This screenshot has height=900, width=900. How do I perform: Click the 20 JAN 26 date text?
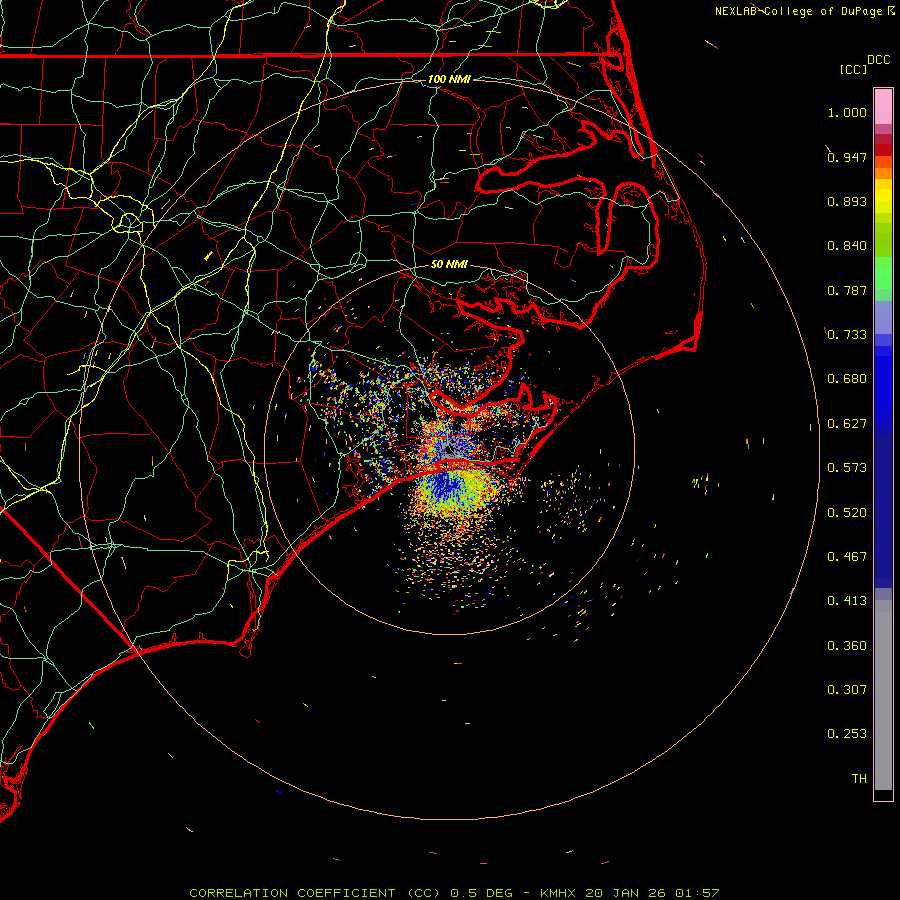(625, 893)
